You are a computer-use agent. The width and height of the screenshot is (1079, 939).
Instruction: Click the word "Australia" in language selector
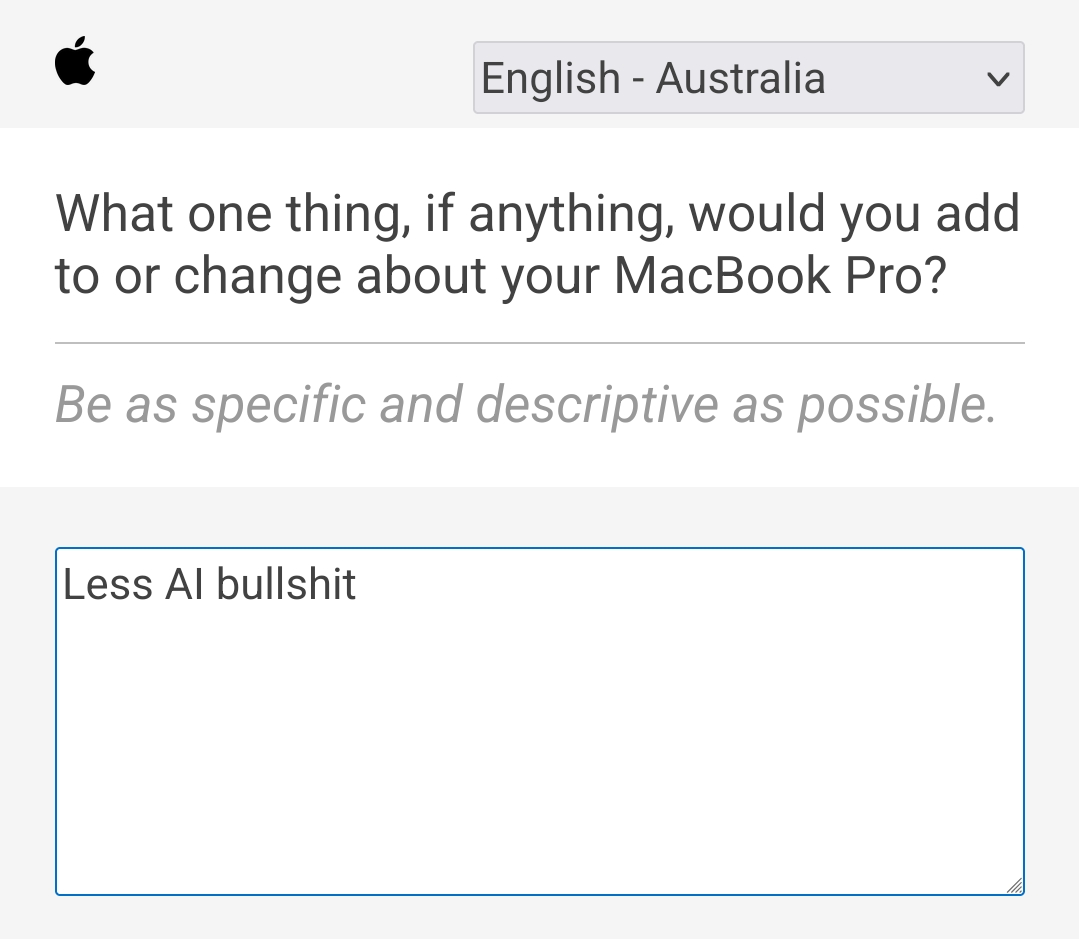tap(740, 78)
